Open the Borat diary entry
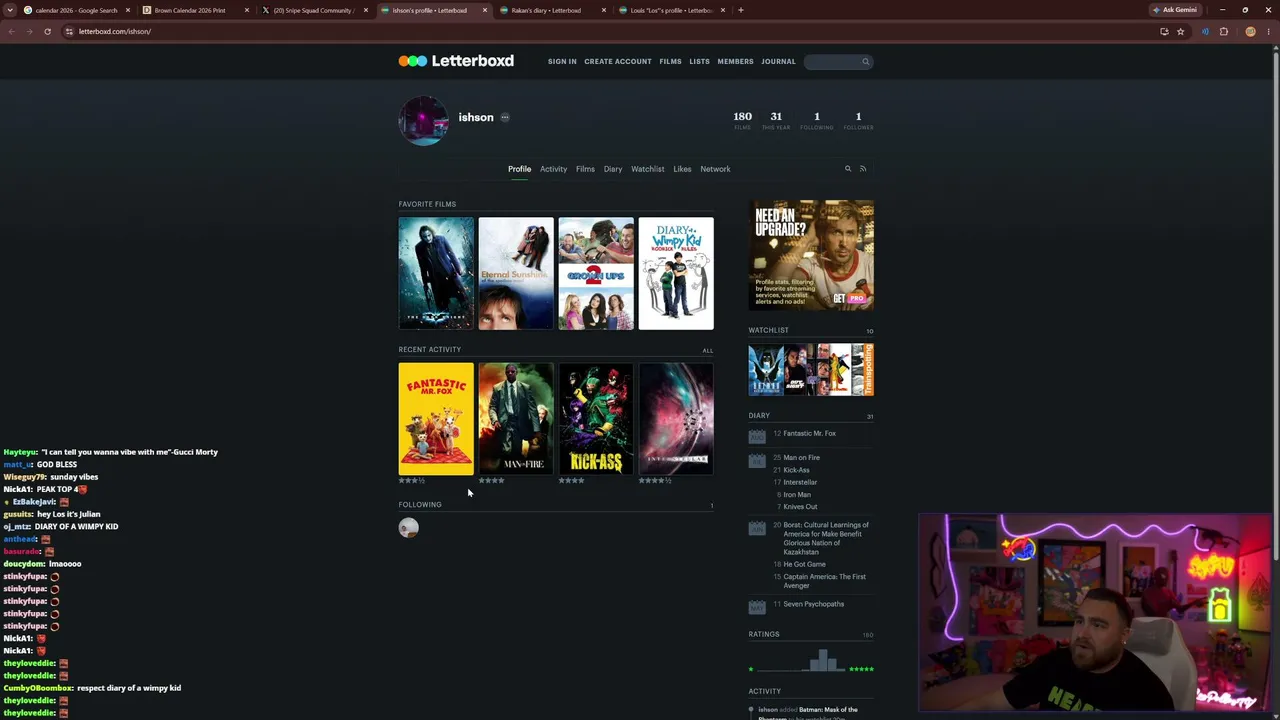 click(x=827, y=538)
